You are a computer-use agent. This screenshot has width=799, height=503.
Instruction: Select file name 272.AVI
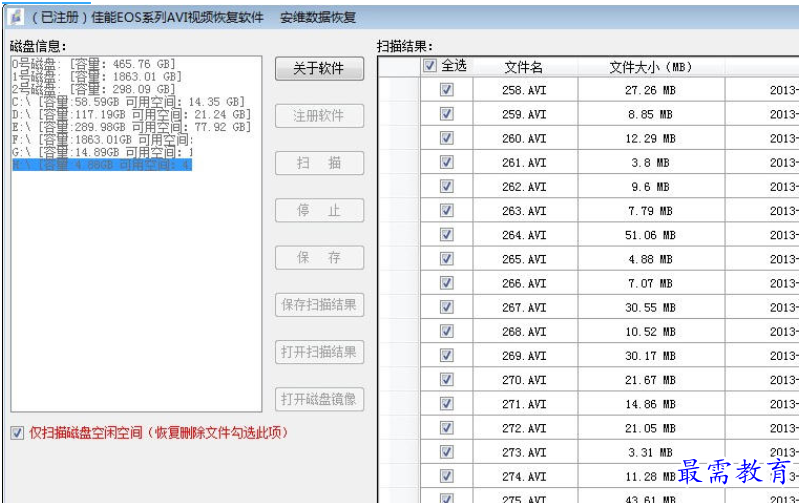click(x=524, y=429)
